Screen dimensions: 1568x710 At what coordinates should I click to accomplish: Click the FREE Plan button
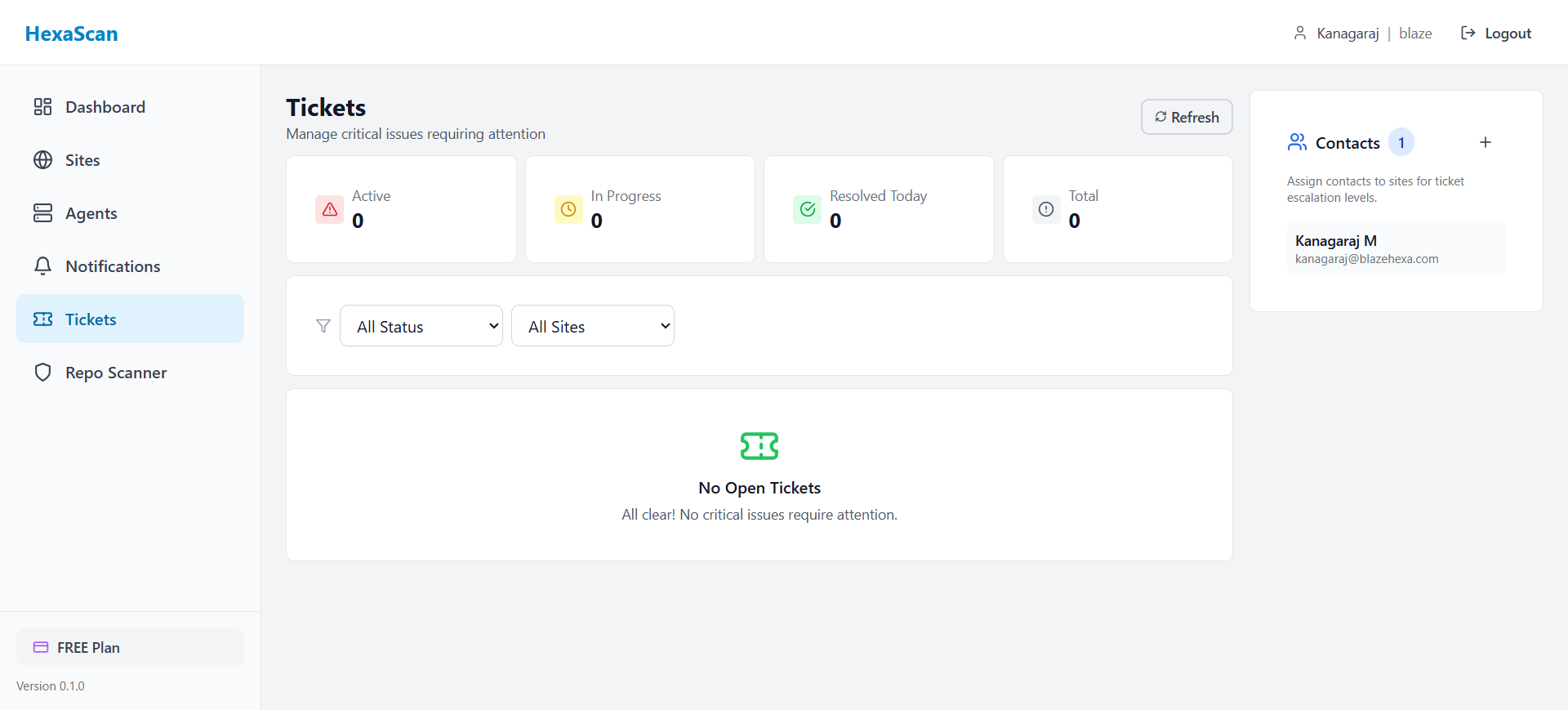pos(130,647)
